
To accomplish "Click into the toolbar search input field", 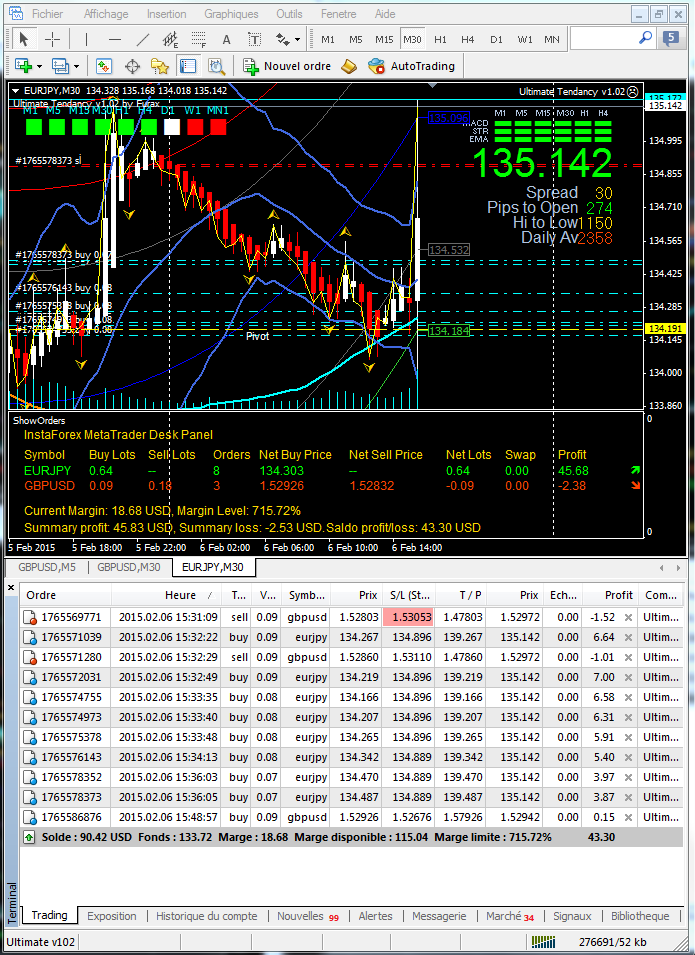I will (x=603, y=38).
